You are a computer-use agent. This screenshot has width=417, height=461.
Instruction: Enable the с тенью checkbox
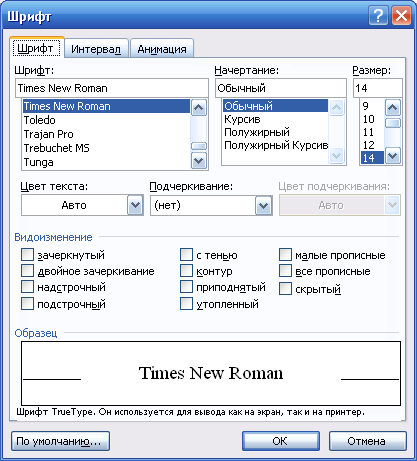(x=186, y=255)
